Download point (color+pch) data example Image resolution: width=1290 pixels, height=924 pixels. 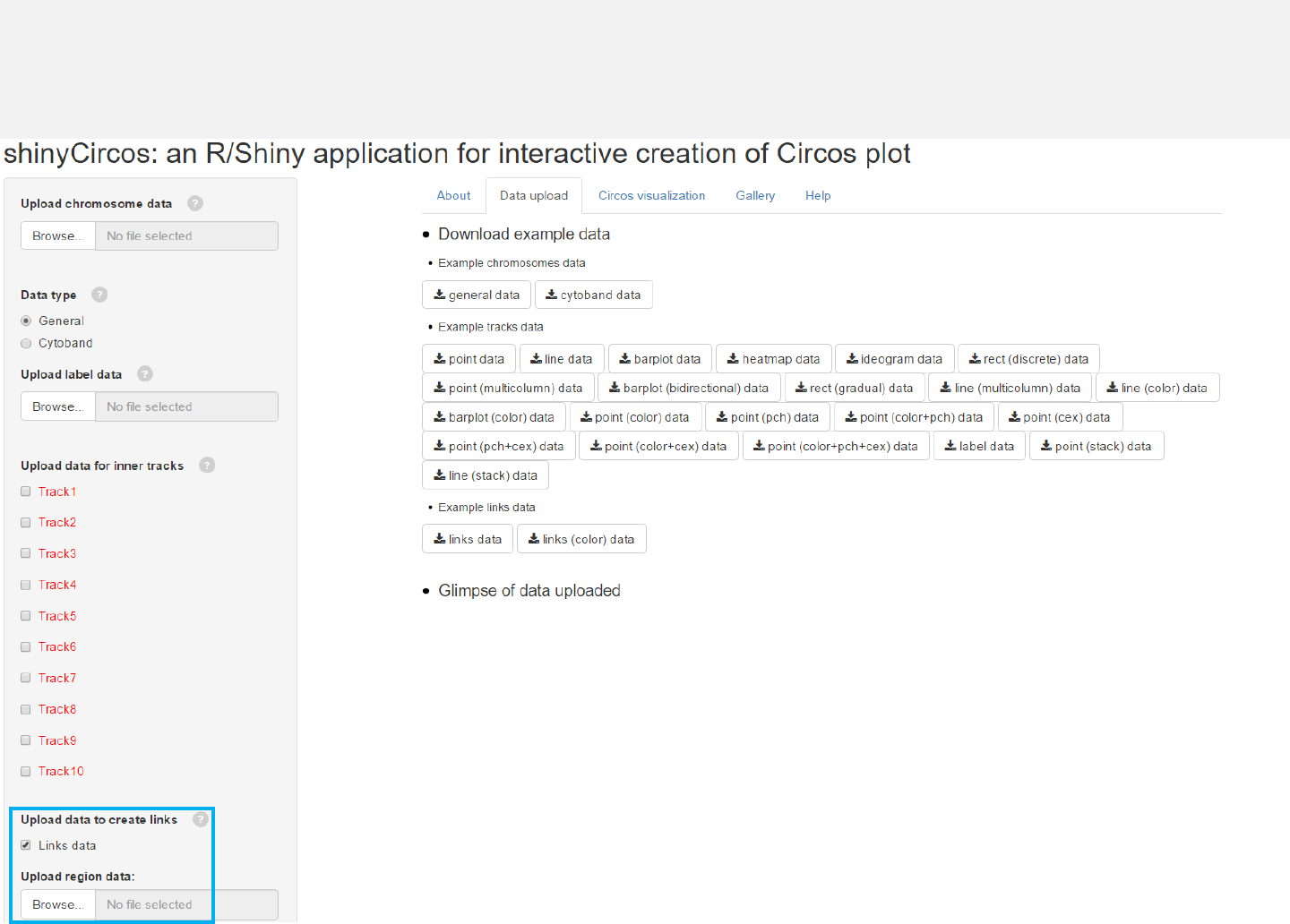point(914,417)
